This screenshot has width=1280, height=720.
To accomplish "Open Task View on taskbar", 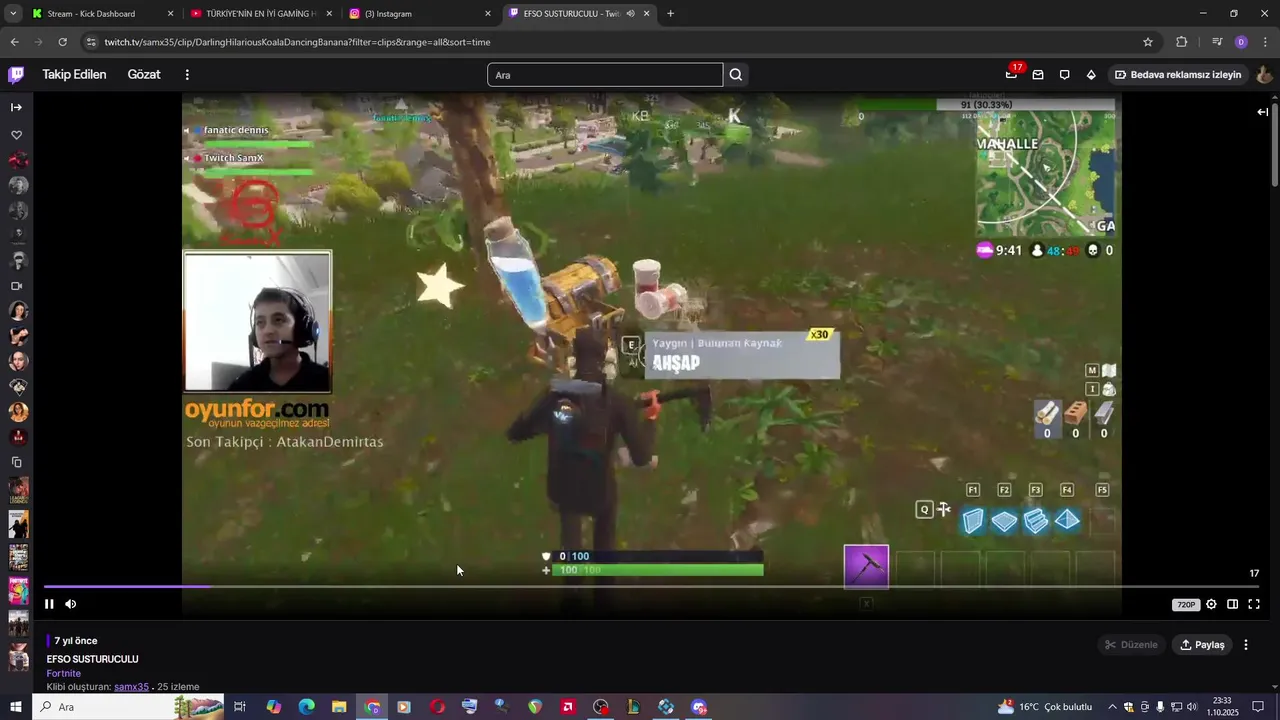I will pos(240,707).
